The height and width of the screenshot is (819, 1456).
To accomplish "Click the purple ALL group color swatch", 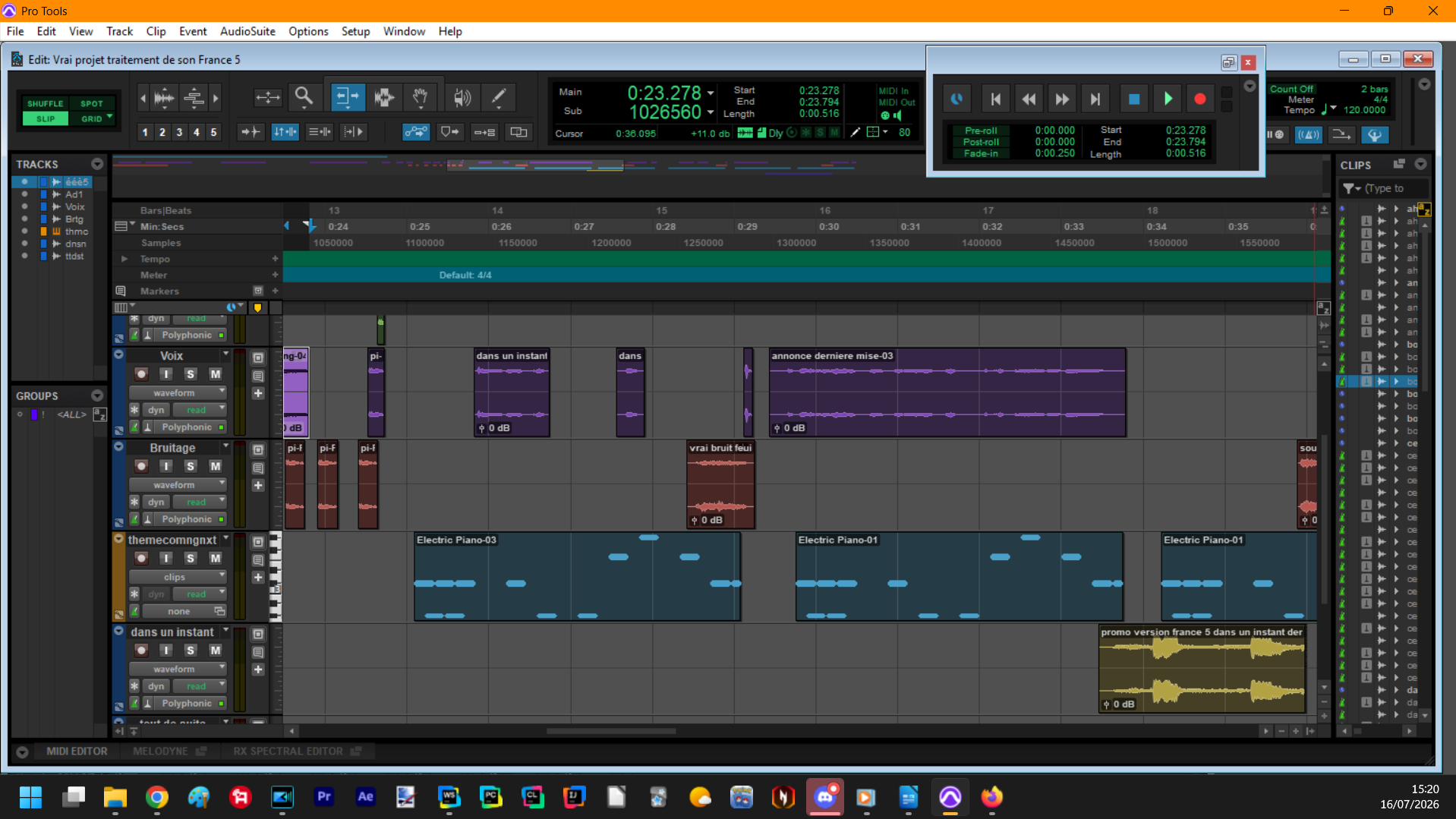I will [34, 414].
